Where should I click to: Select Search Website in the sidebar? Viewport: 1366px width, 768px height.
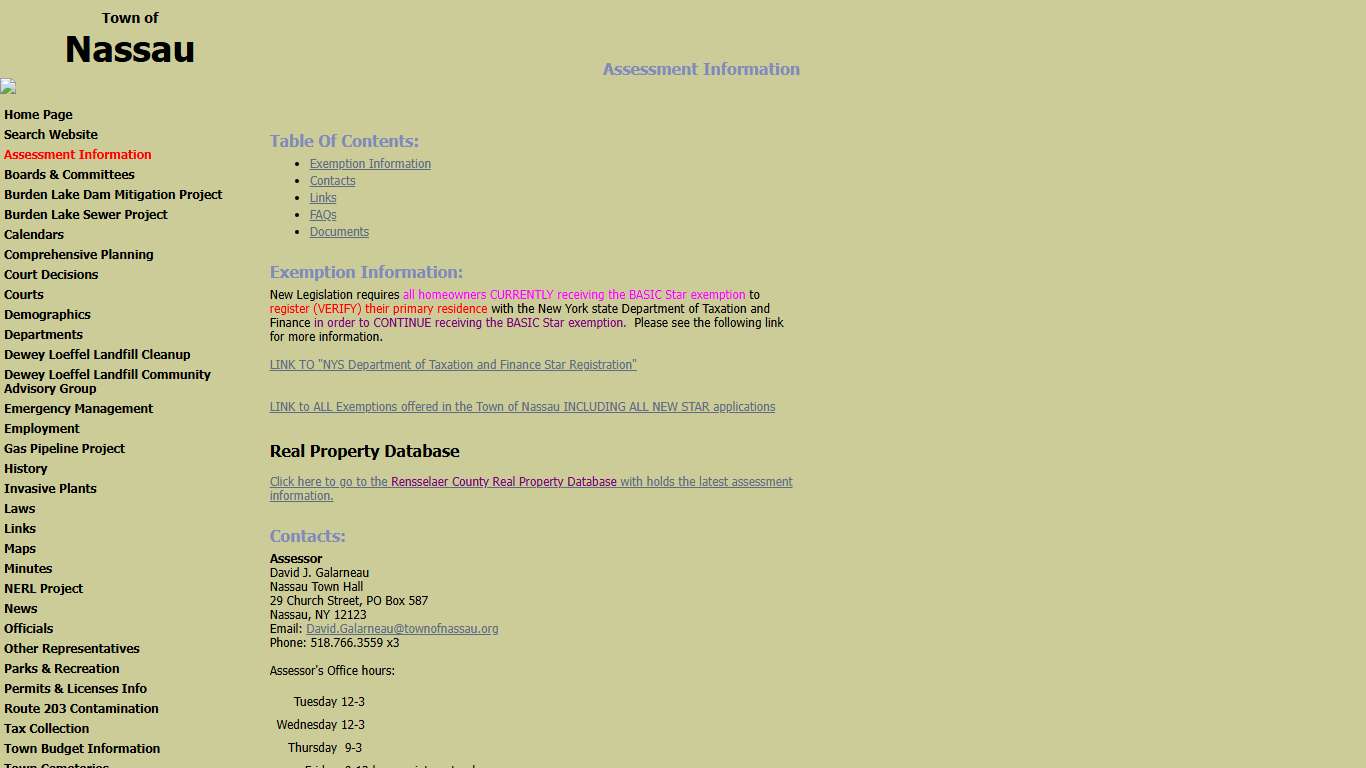[51, 134]
